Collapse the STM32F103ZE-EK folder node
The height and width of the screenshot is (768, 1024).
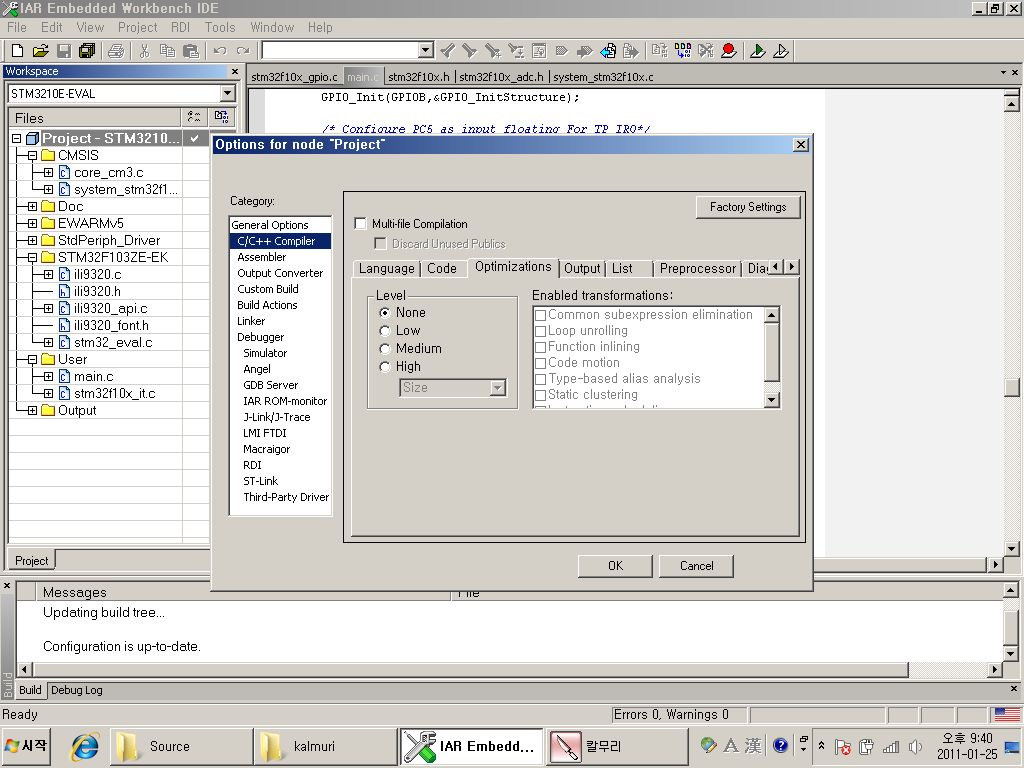point(32,257)
